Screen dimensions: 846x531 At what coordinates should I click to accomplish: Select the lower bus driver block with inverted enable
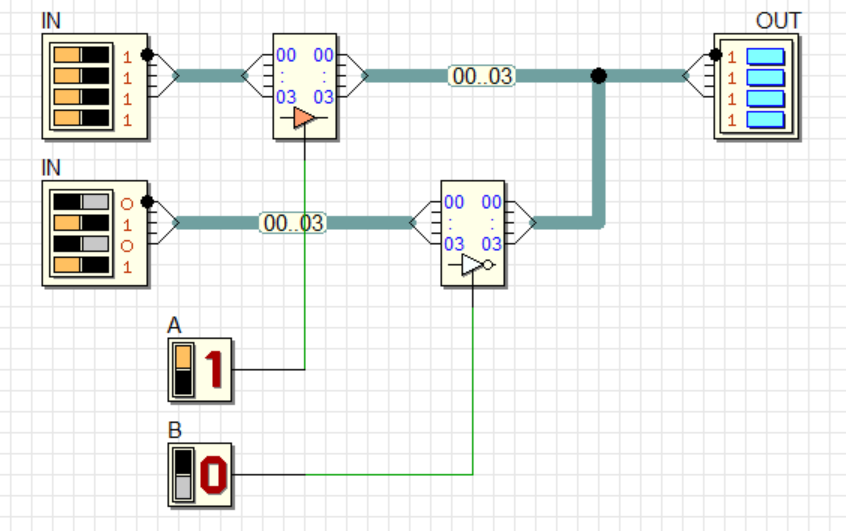(x=473, y=233)
